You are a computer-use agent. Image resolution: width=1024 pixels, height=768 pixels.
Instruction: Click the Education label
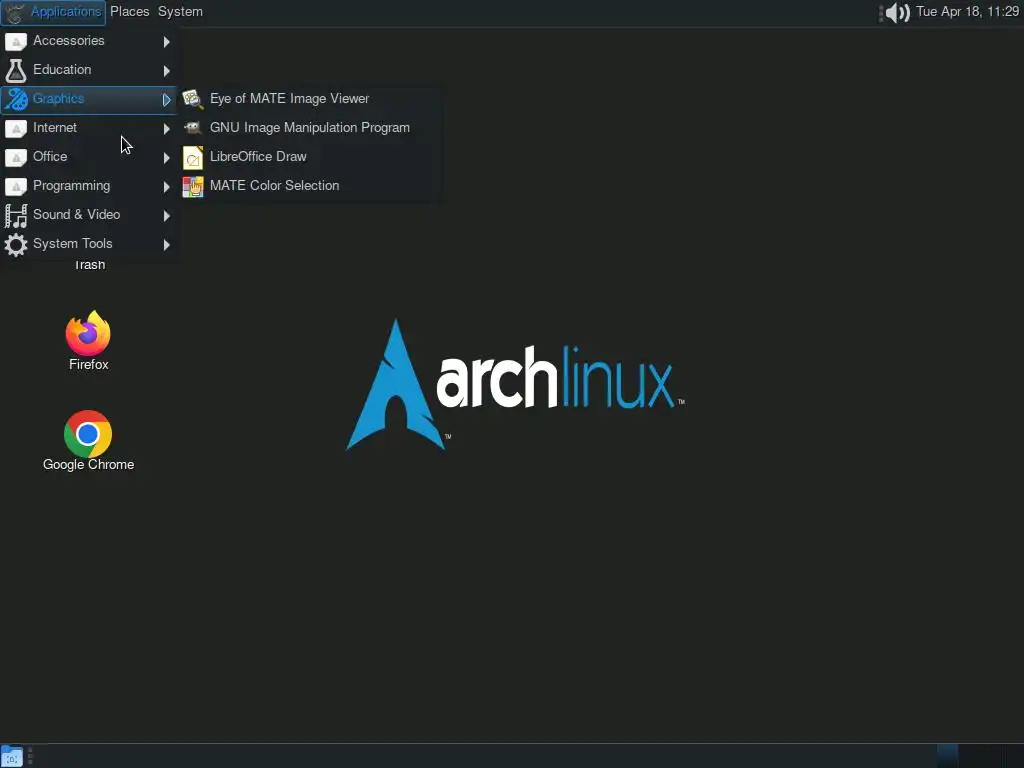[x=62, y=69]
